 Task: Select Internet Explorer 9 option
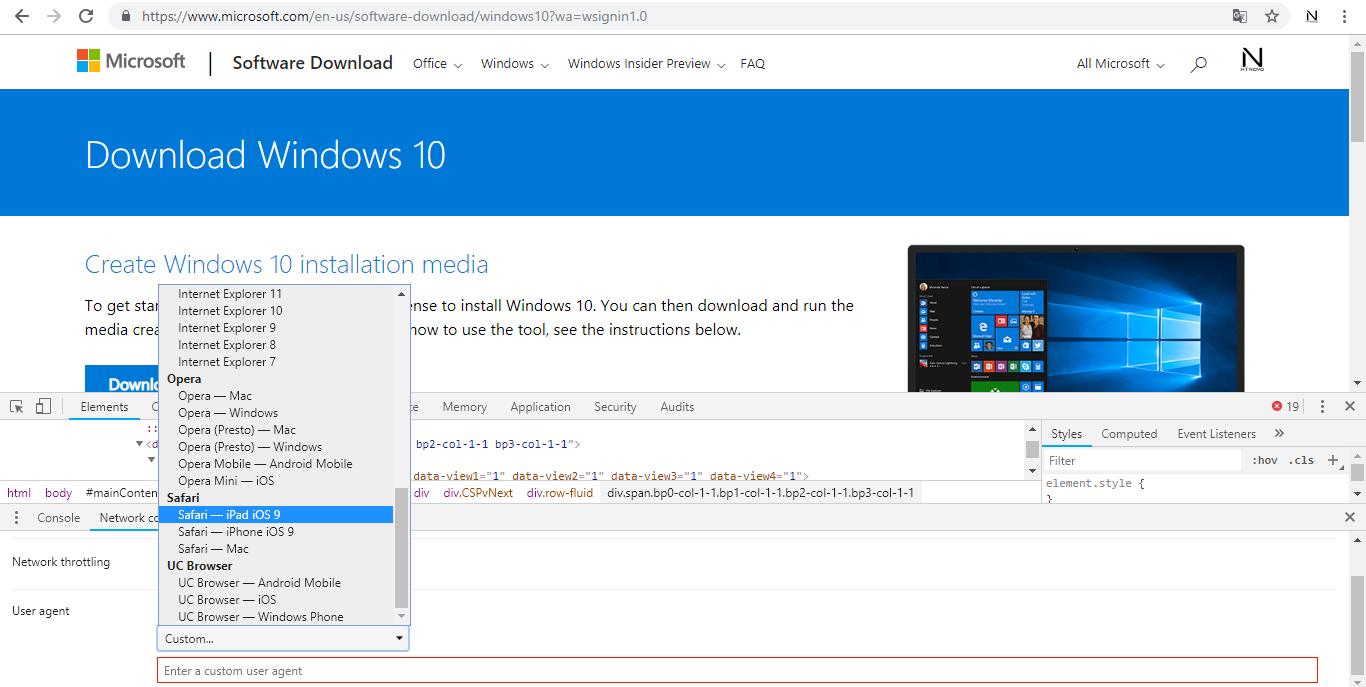click(276, 327)
